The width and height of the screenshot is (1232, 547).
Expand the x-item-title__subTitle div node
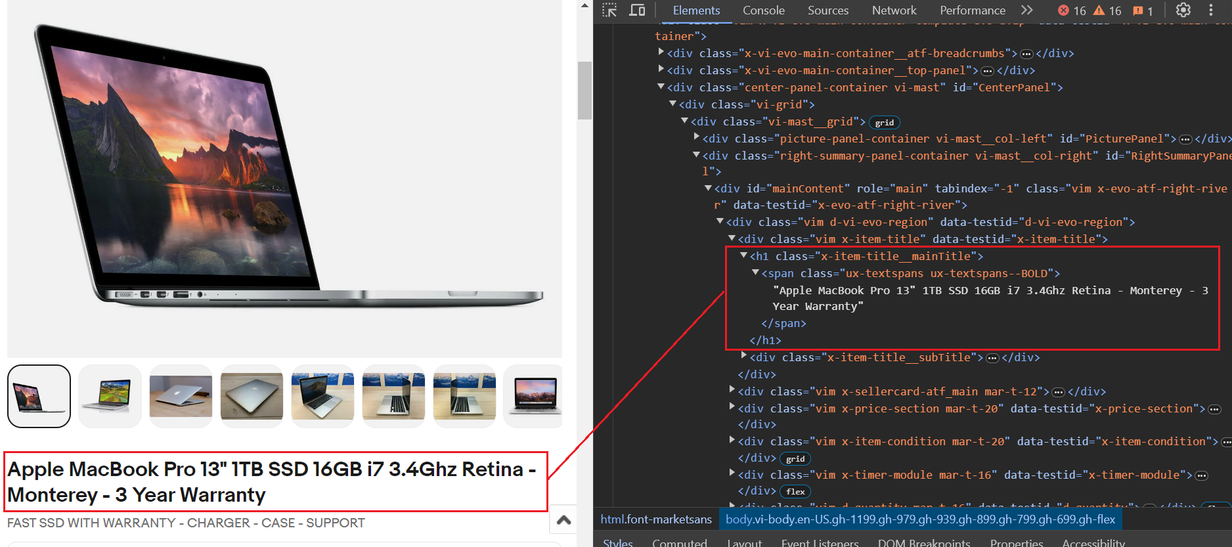point(744,357)
